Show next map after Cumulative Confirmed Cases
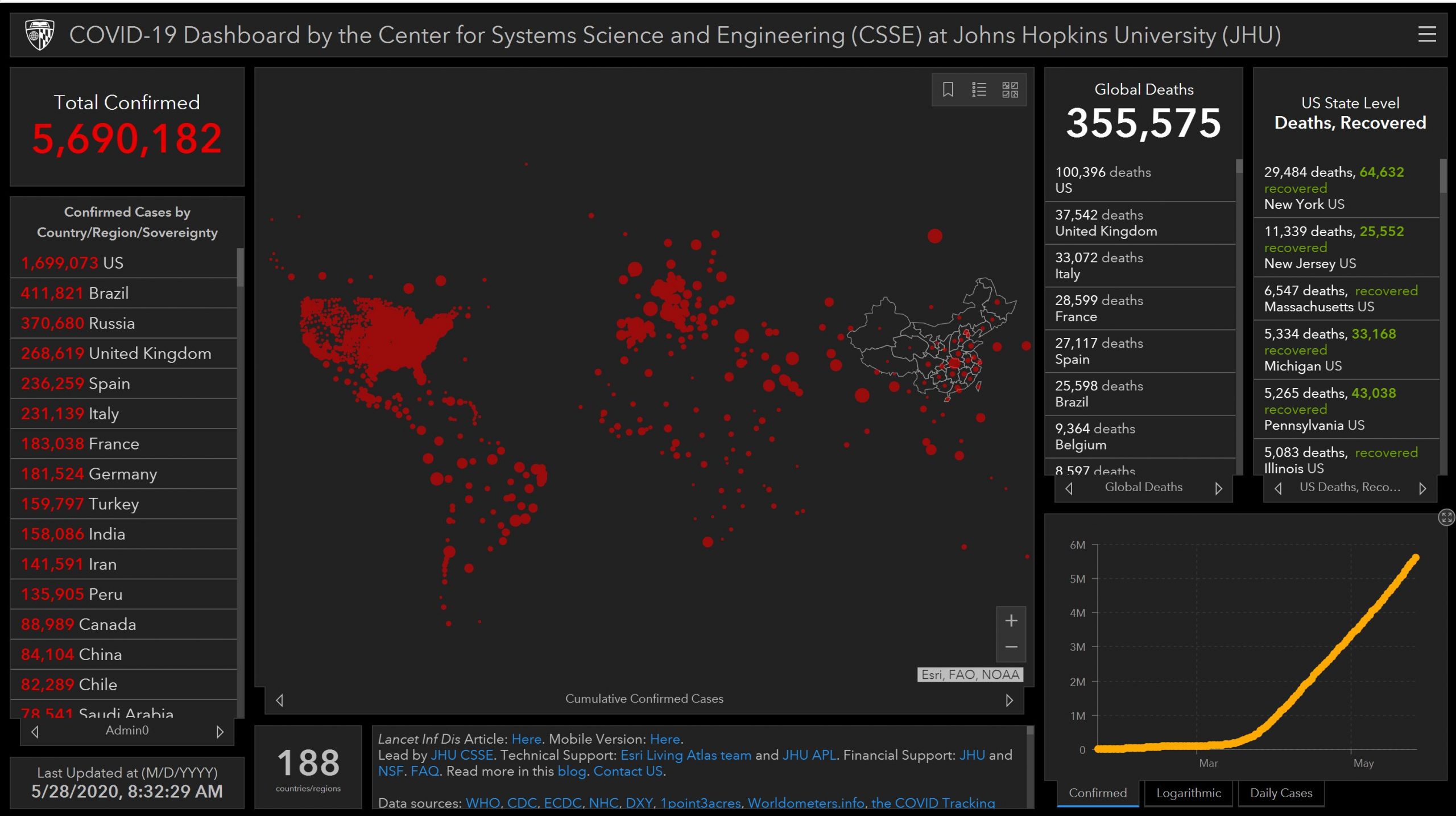 [1009, 700]
